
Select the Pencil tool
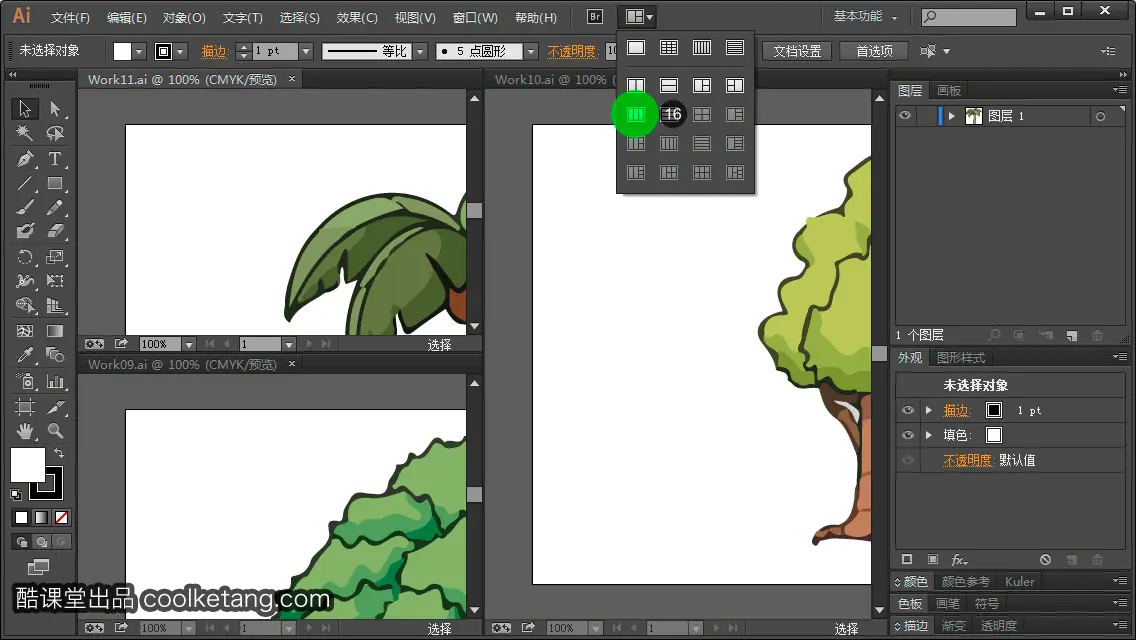click(x=55, y=207)
